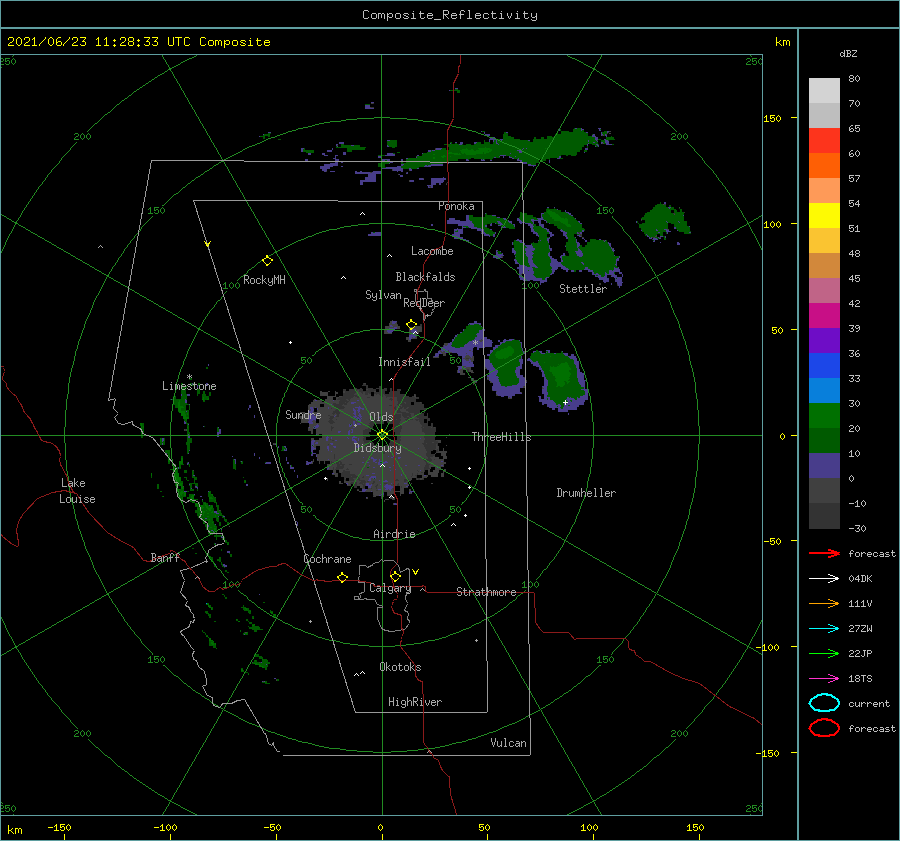Choose the magenta 18TS arrow legend icon

point(824,678)
